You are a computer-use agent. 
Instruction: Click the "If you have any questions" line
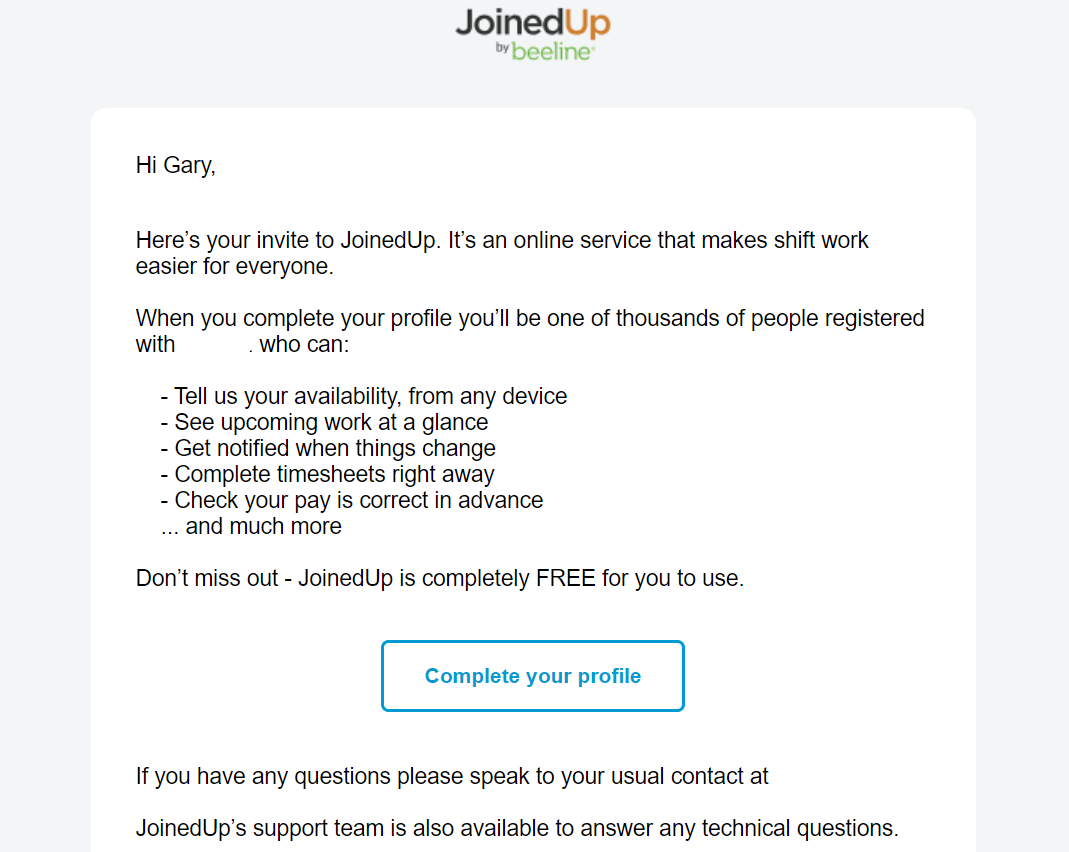coord(452,776)
